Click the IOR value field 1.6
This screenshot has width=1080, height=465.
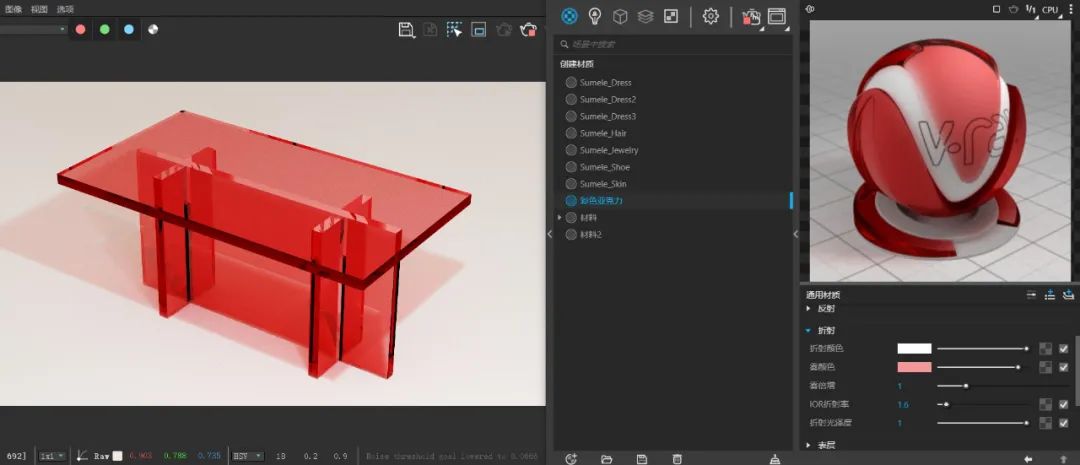tap(903, 404)
